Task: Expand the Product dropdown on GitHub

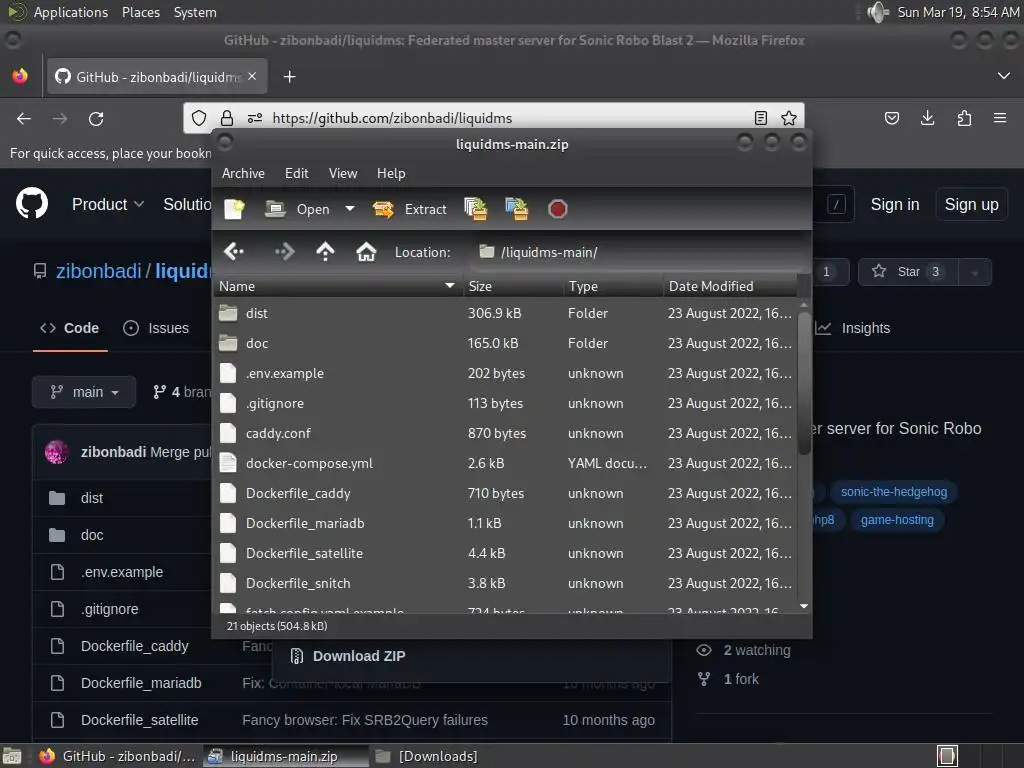Action: click(x=108, y=204)
